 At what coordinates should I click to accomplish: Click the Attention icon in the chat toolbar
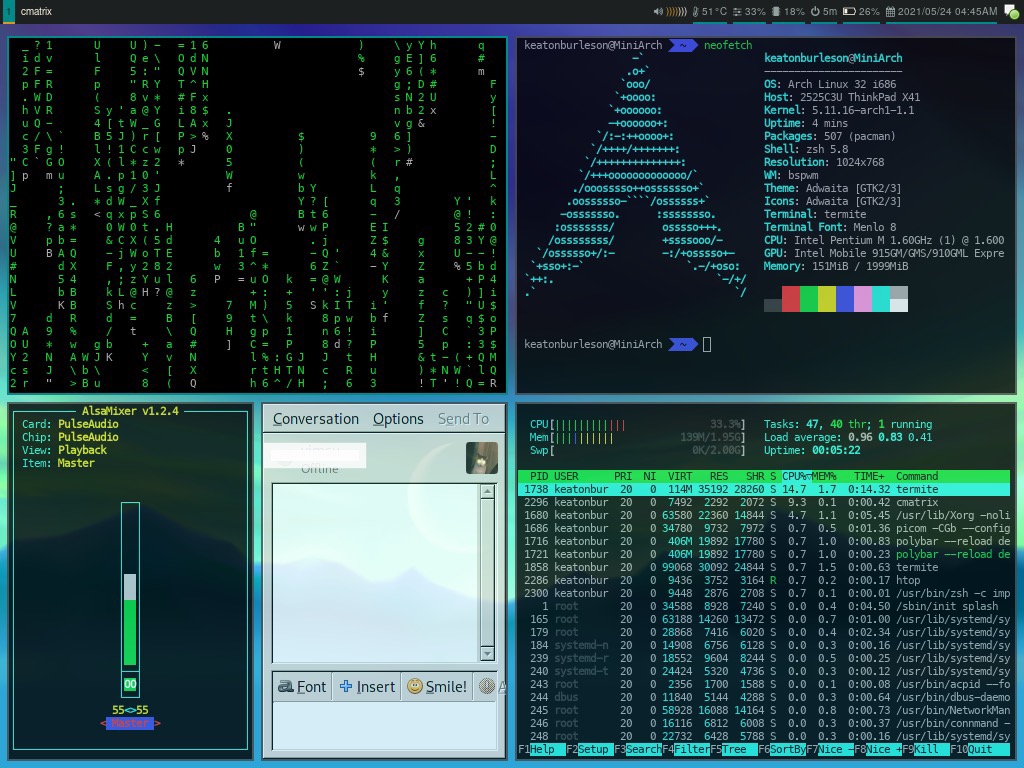(x=488, y=687)
